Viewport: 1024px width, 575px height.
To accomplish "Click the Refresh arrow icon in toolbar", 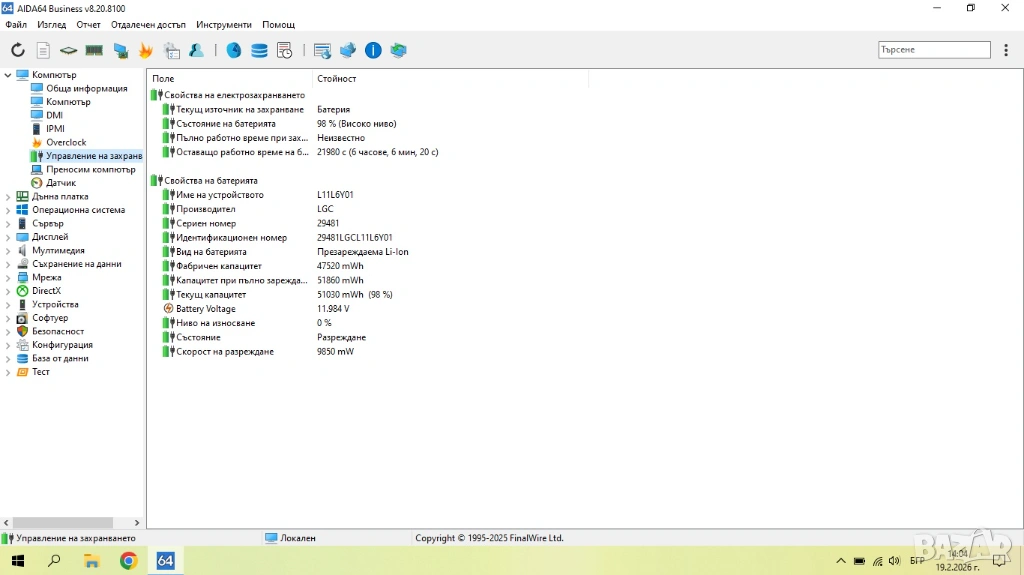I will click(x=18, y=50).
